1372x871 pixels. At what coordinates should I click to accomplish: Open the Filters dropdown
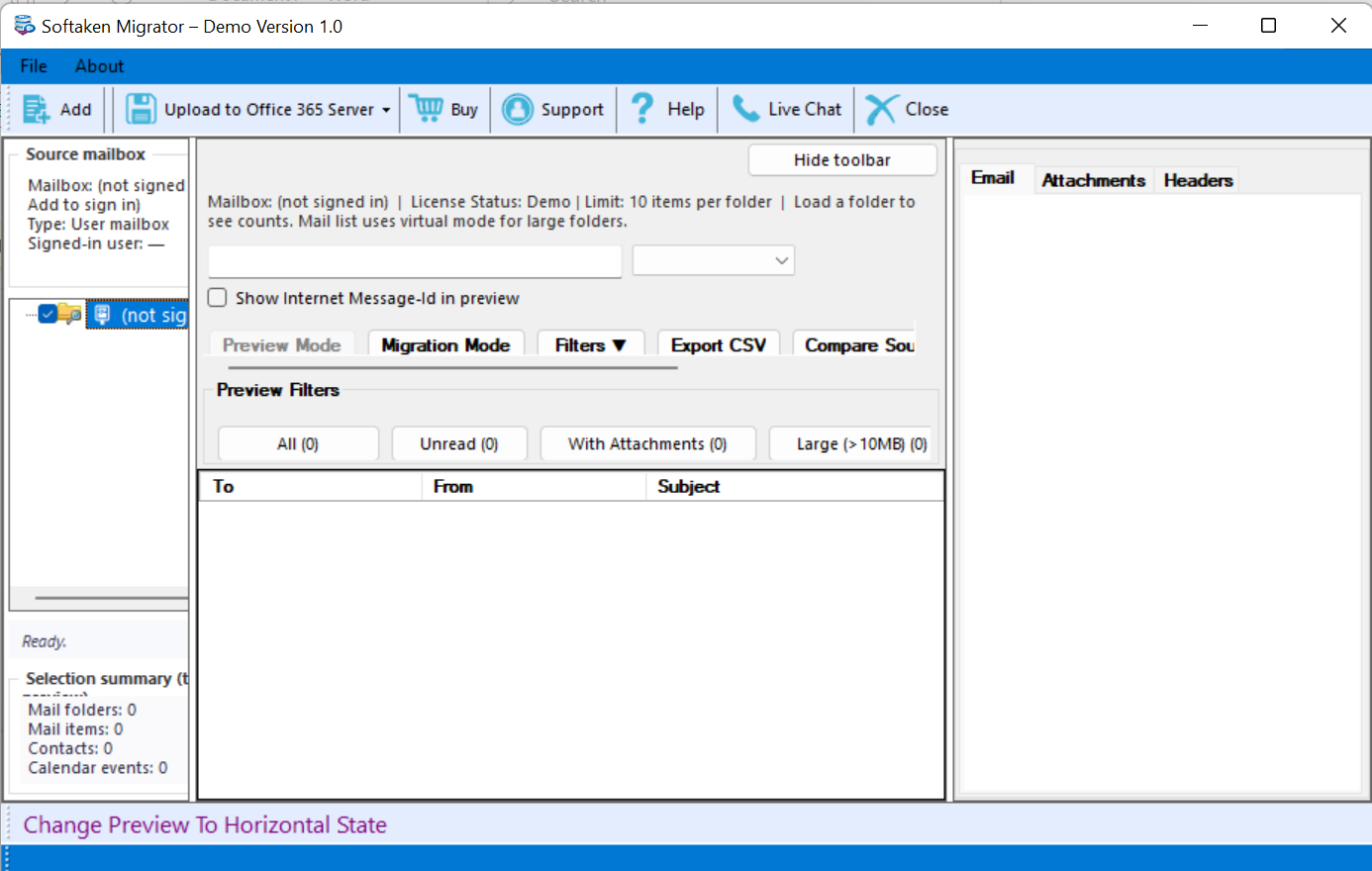tap(591, 344)
